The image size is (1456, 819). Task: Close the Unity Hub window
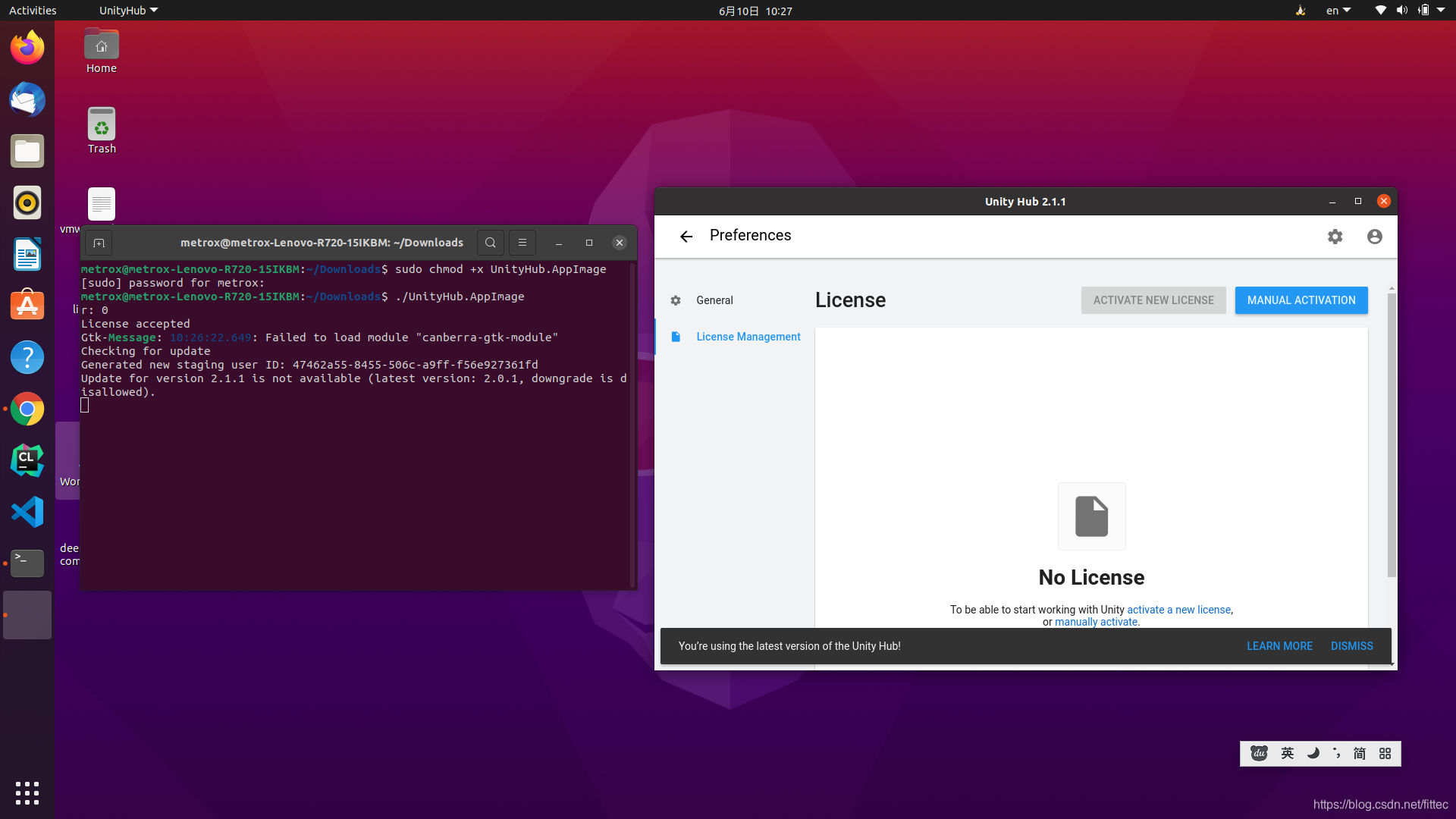1384,201
